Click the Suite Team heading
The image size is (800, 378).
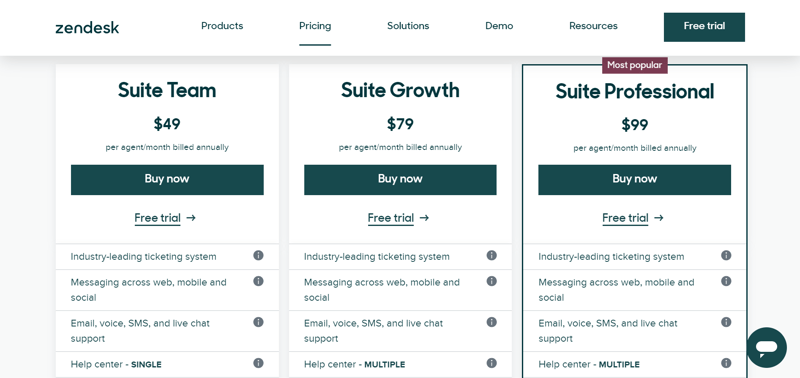point(167,90)
